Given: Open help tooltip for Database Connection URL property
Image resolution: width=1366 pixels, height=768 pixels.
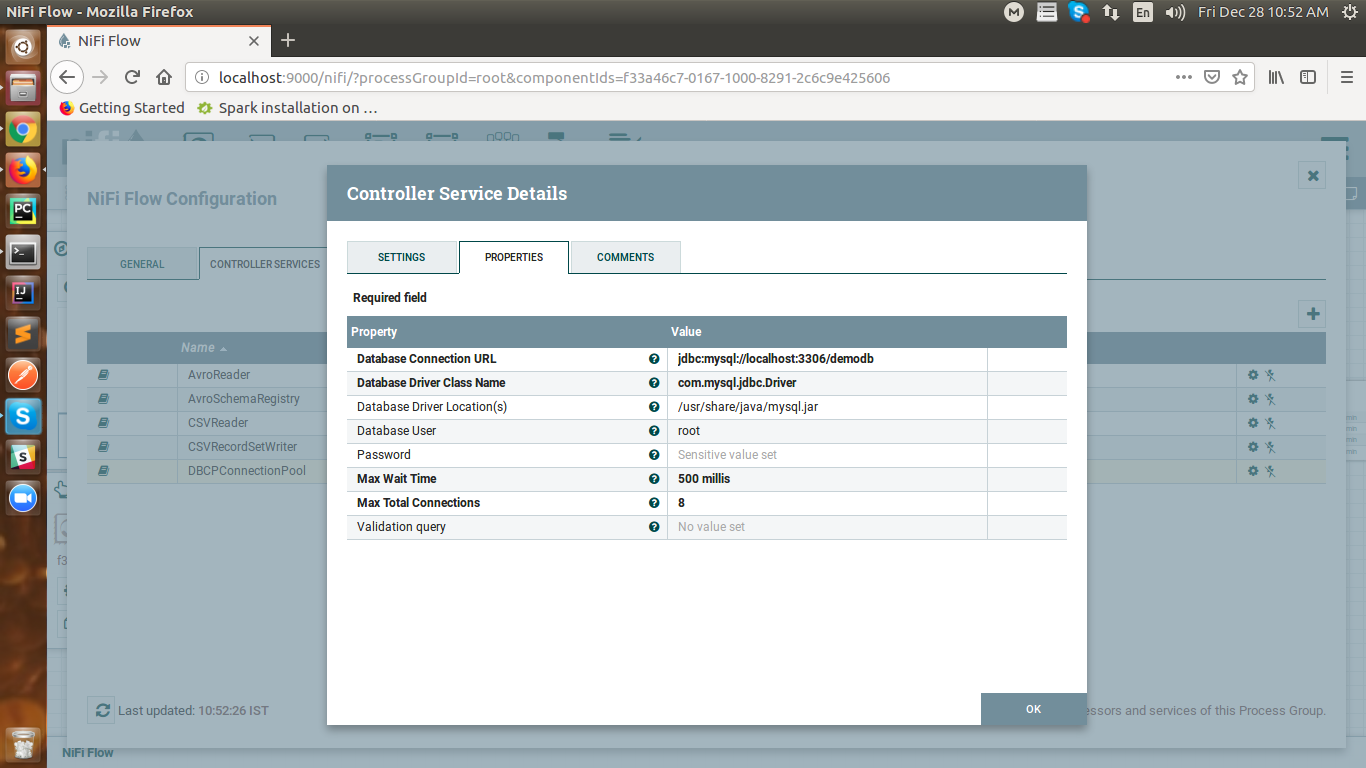Looking at the screenshot, I should (655, 358).
